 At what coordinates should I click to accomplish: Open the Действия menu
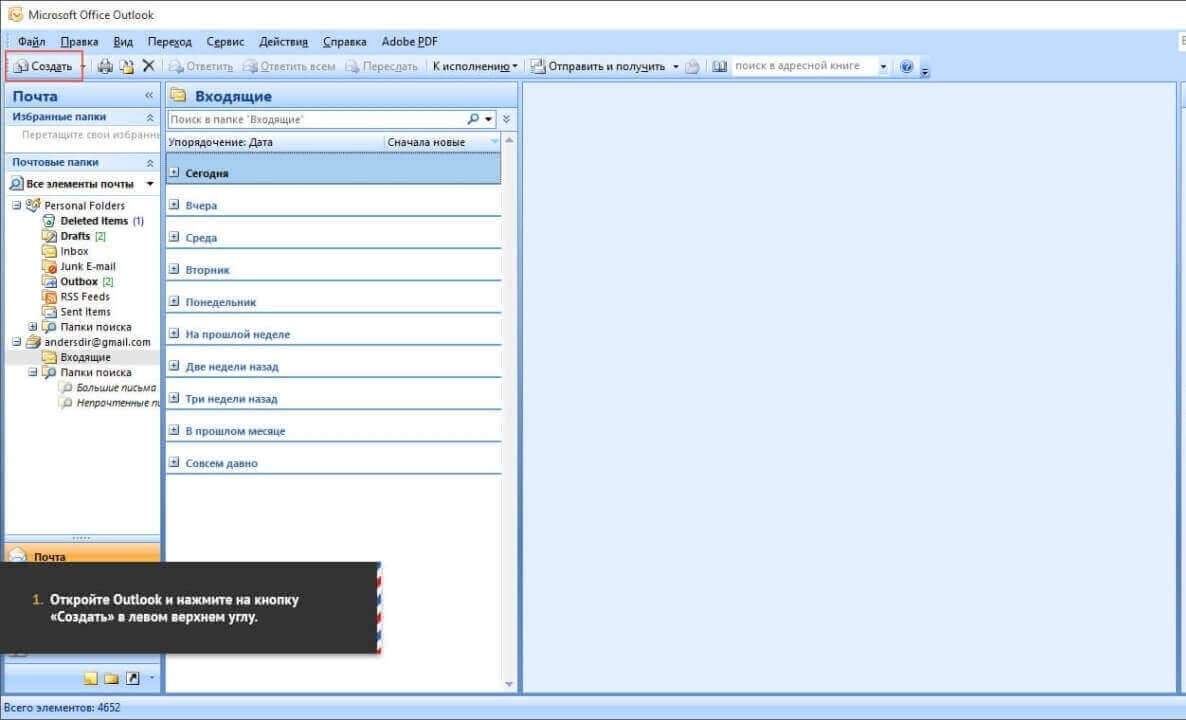tap(284, 42)
